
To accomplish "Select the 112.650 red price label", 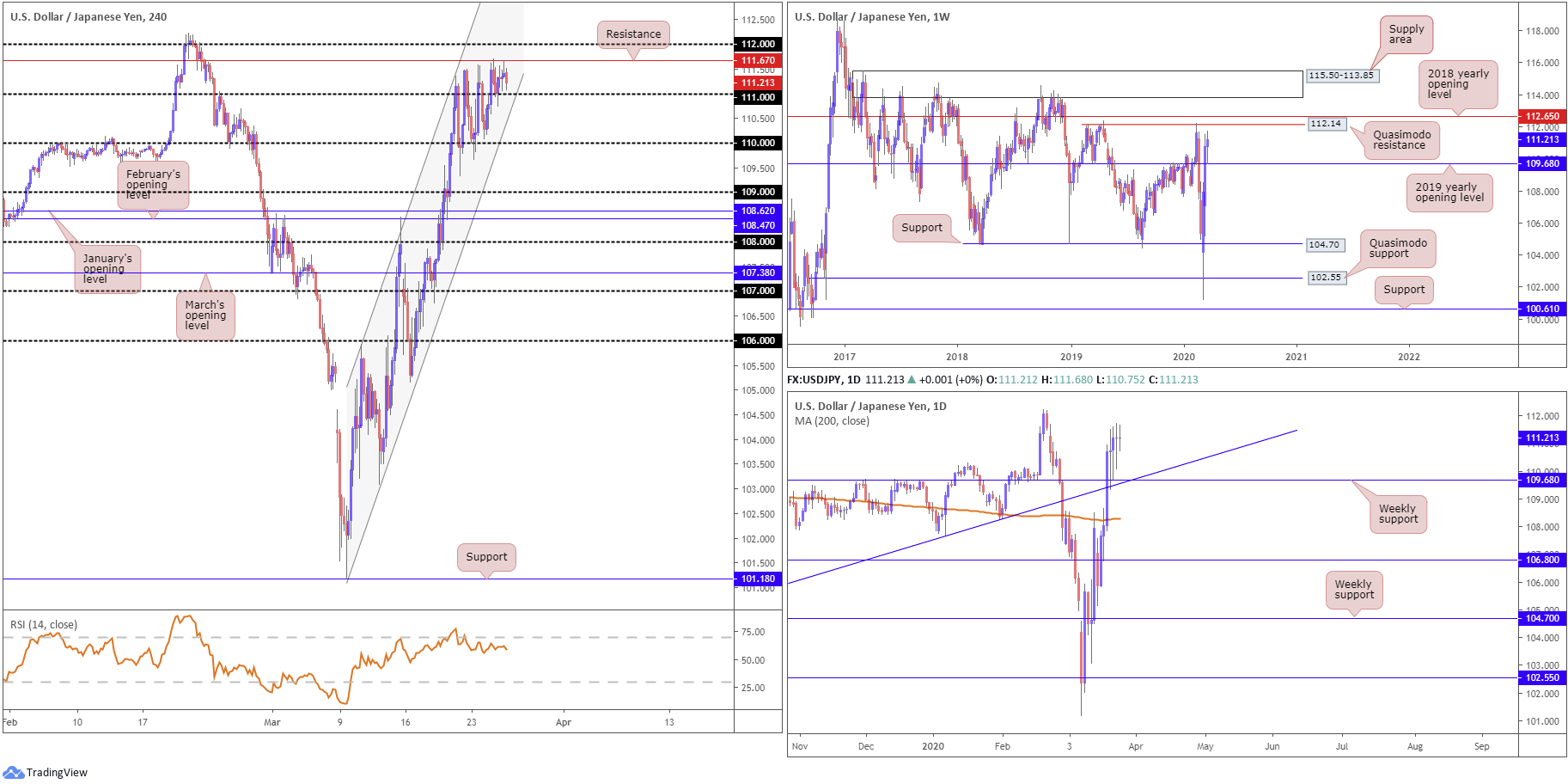I will coord(1542,116).
